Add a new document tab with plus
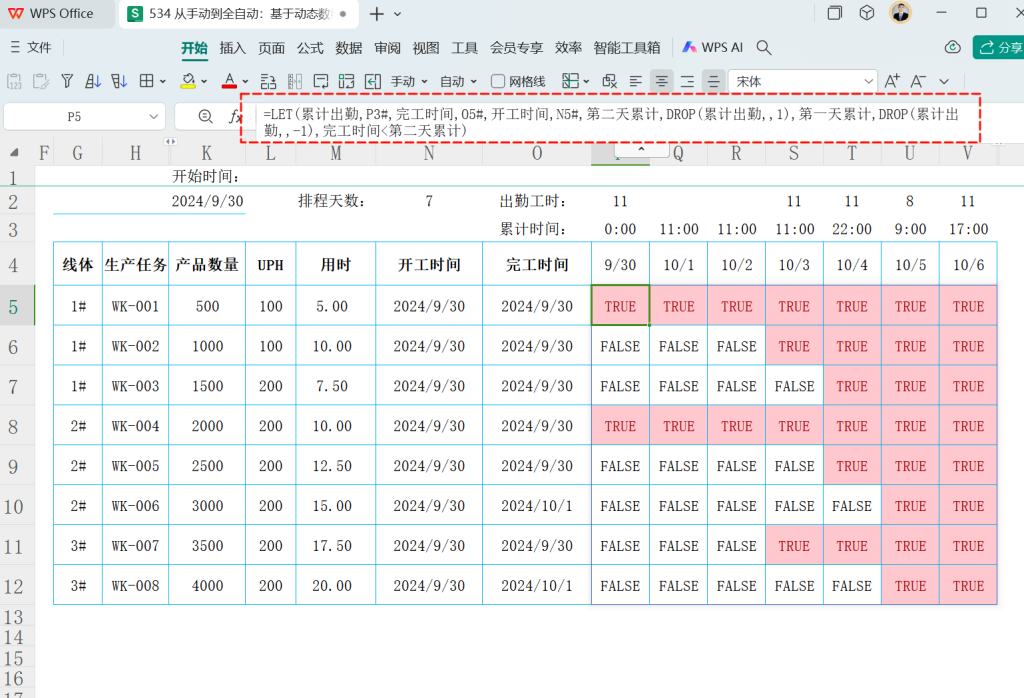Viewport: 1024px width, 698px height. 377,14
